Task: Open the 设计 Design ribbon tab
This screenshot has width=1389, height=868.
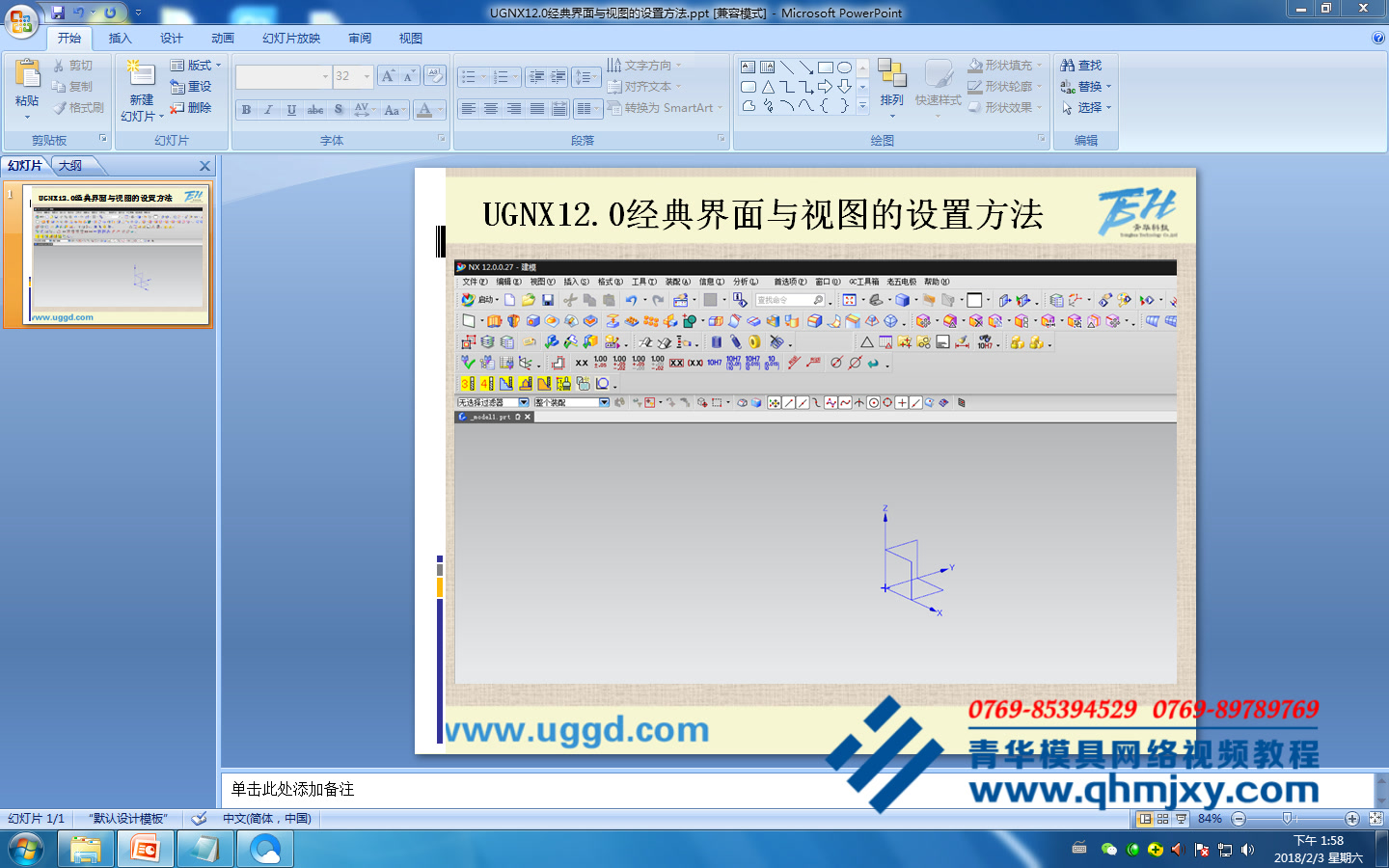Action: (x=172, y=39)
